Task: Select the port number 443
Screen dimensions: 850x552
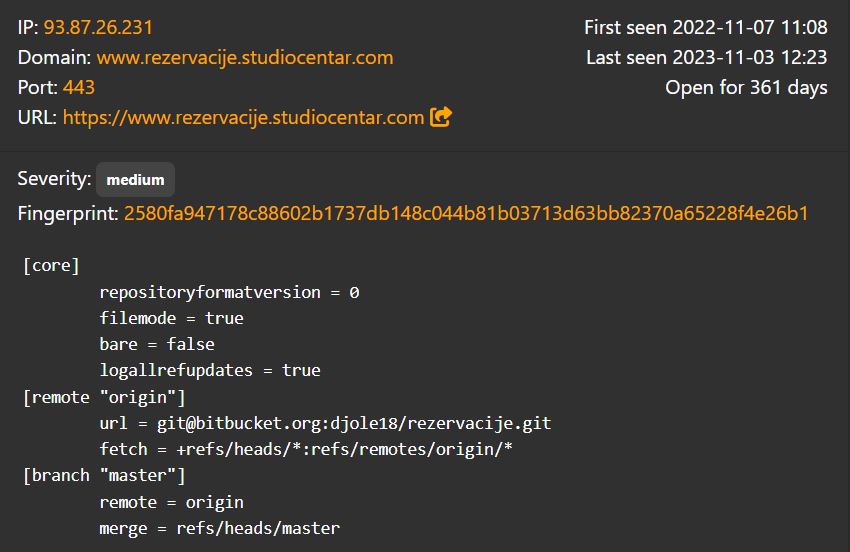Action: [x=79, y=87]
